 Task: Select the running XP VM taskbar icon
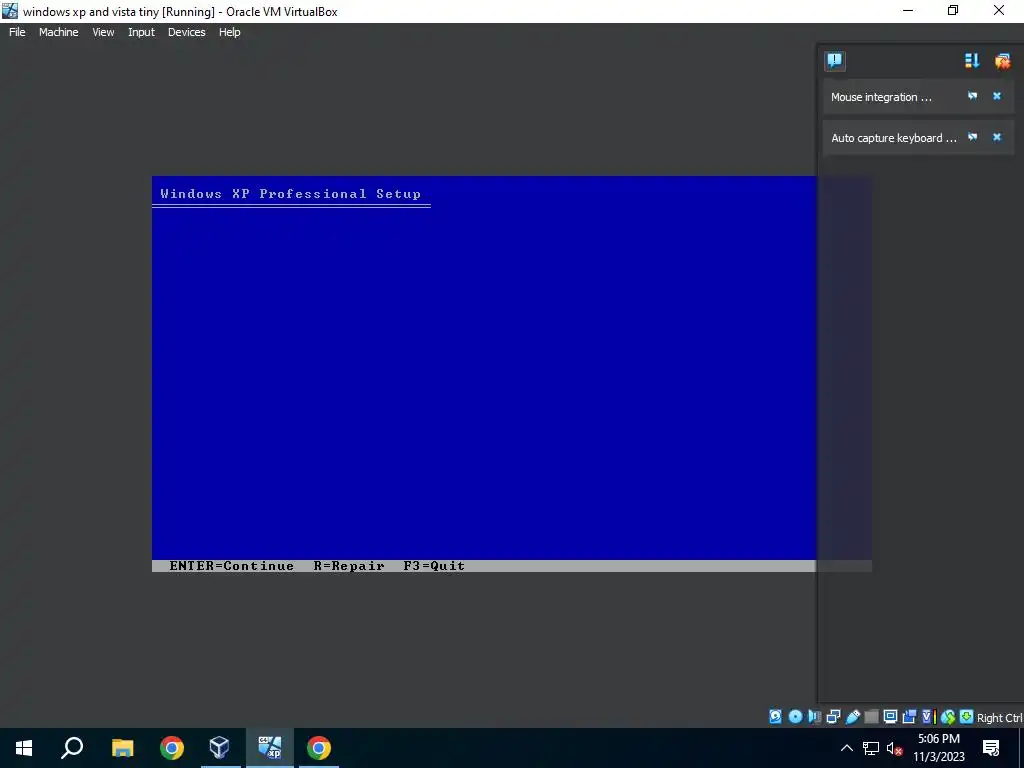pos(270,748)
